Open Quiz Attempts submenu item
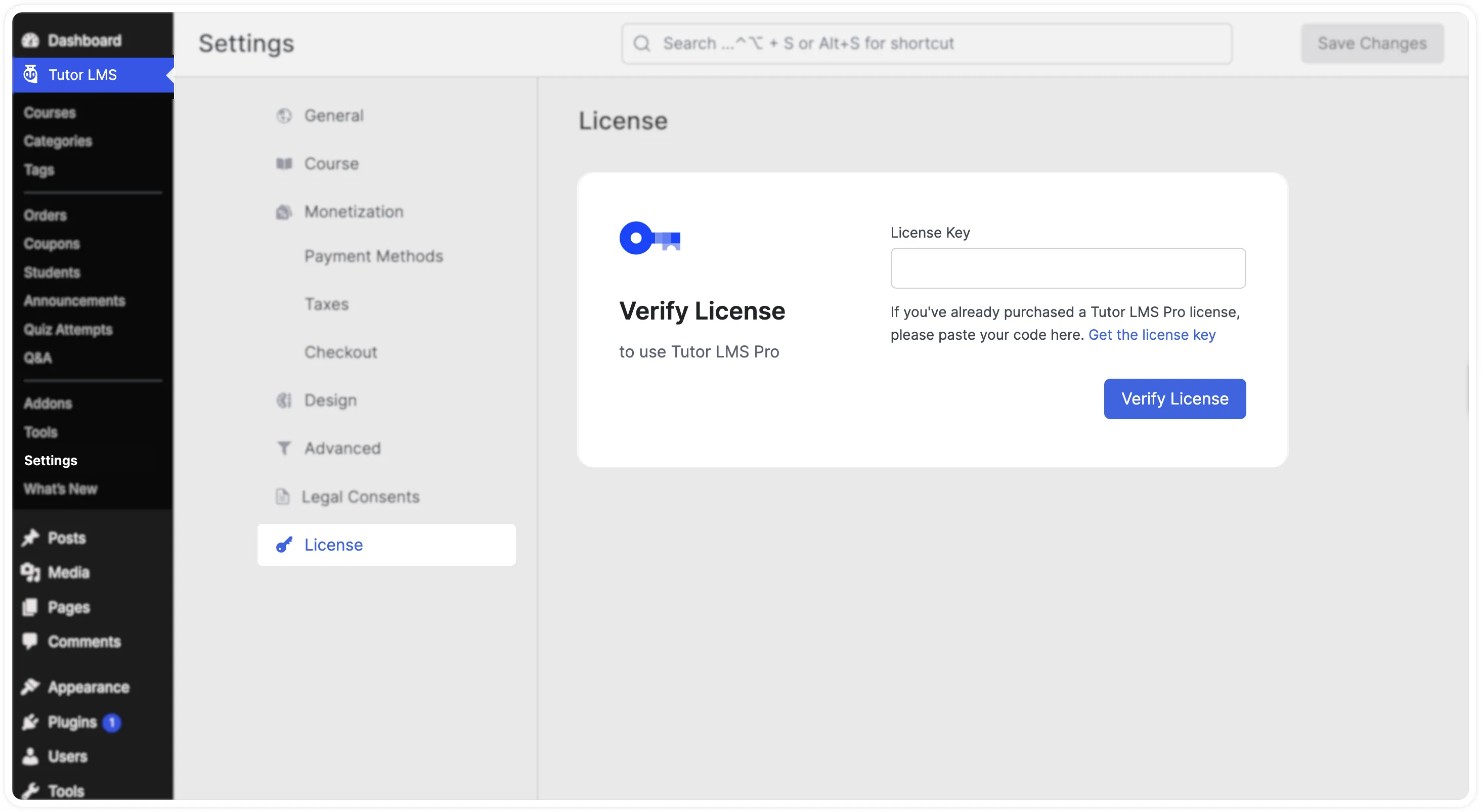Viewport: 1481px width, 812px height. pos(68,329)
